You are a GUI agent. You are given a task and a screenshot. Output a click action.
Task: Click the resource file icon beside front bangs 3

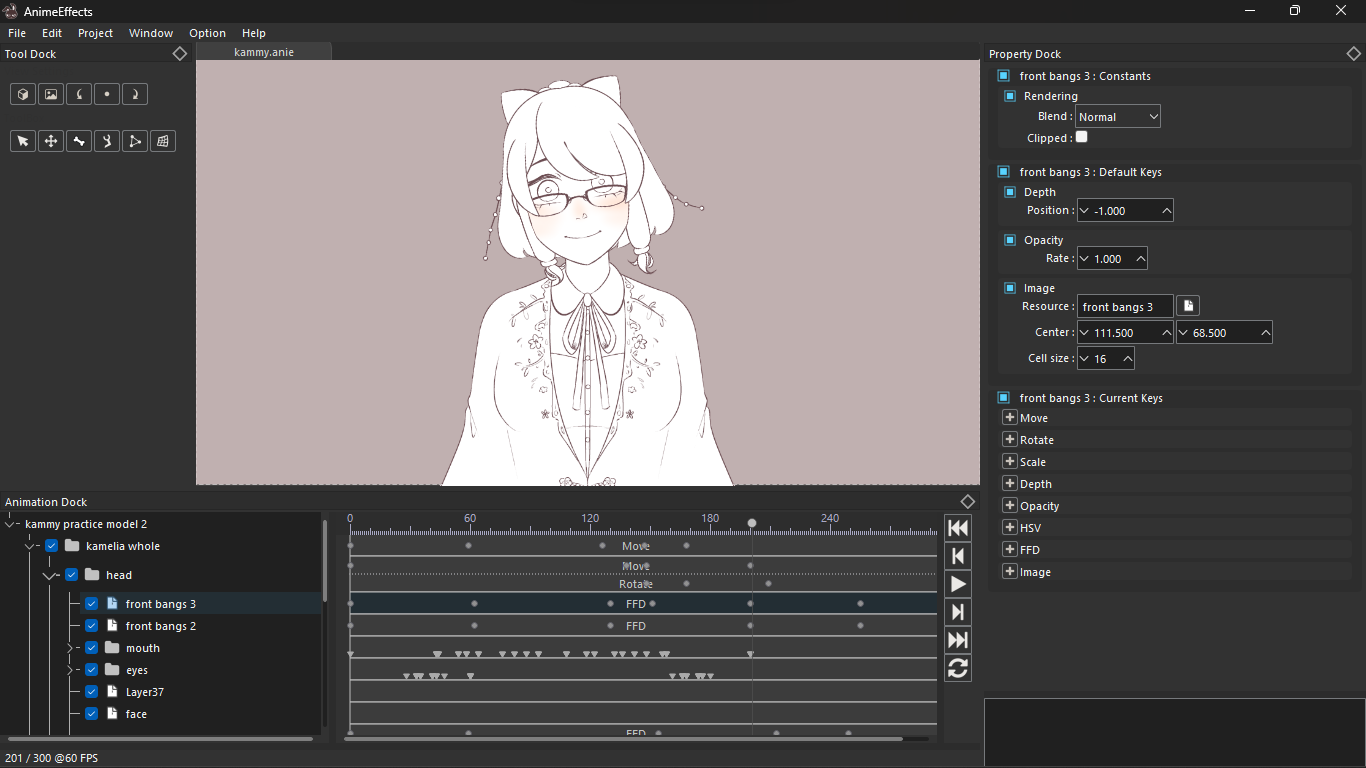point(1188,306)
